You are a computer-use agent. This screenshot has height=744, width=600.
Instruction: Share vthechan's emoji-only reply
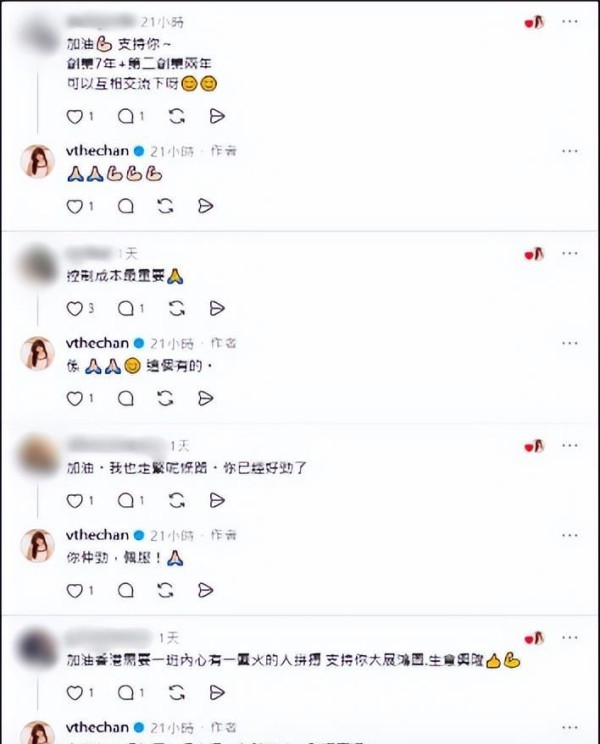pos(205,206)
